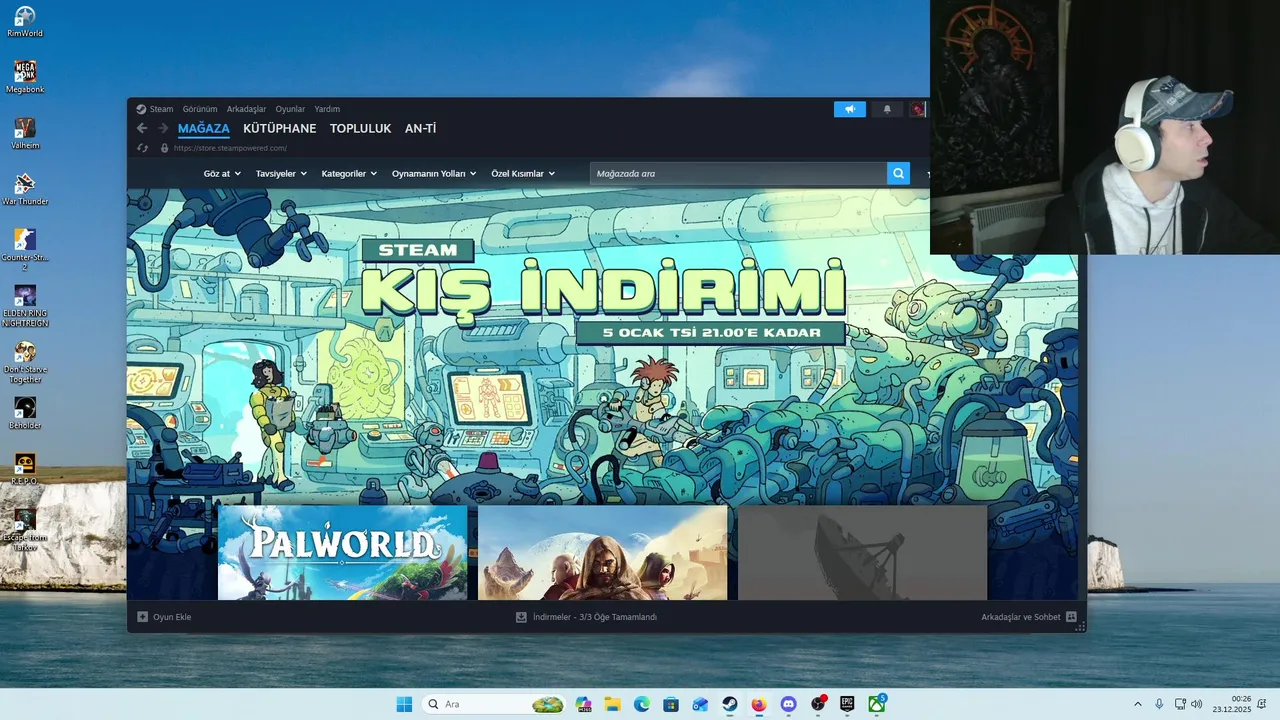Screen dimensions: 1280x720
Task: Open the Oyunlar menu
Action: [290, 109]
